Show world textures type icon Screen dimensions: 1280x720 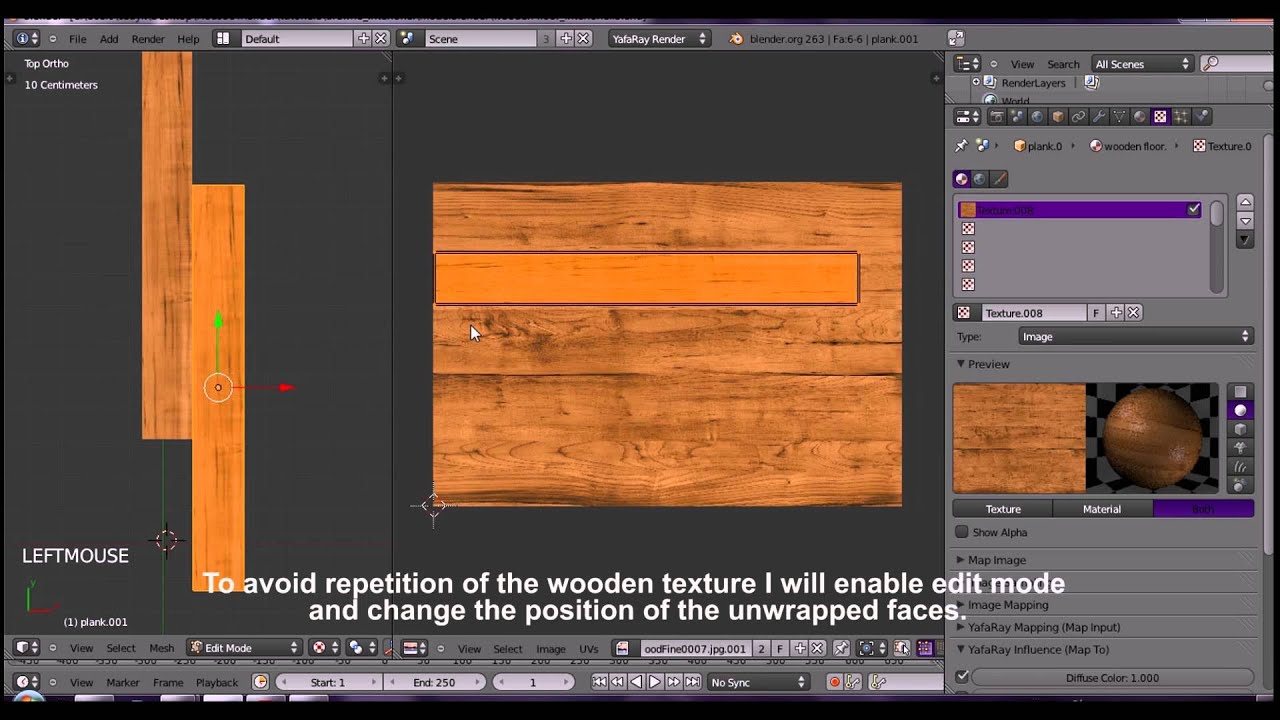[980, 179]
